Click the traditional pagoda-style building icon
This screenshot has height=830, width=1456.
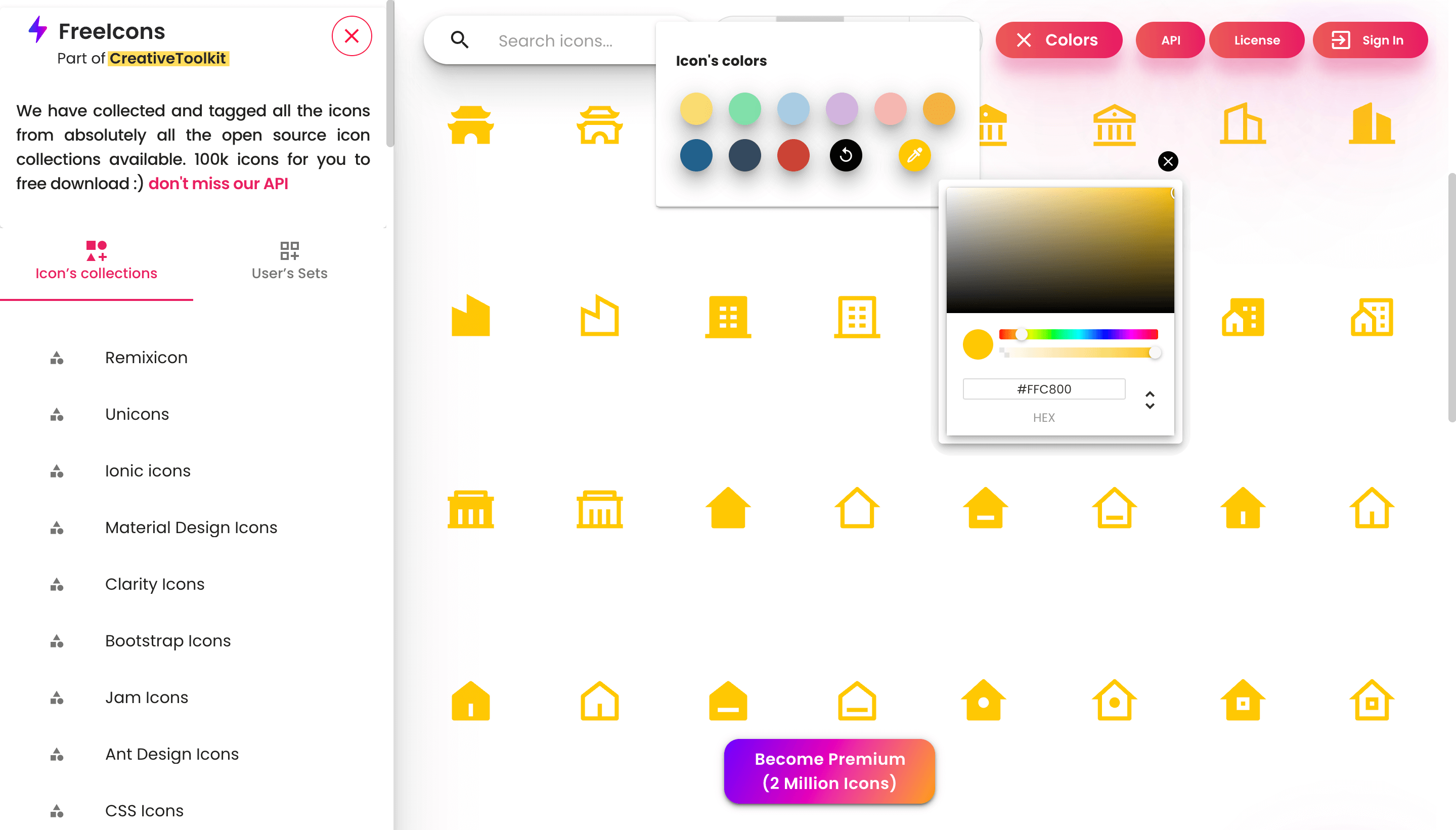coord(470,123)
